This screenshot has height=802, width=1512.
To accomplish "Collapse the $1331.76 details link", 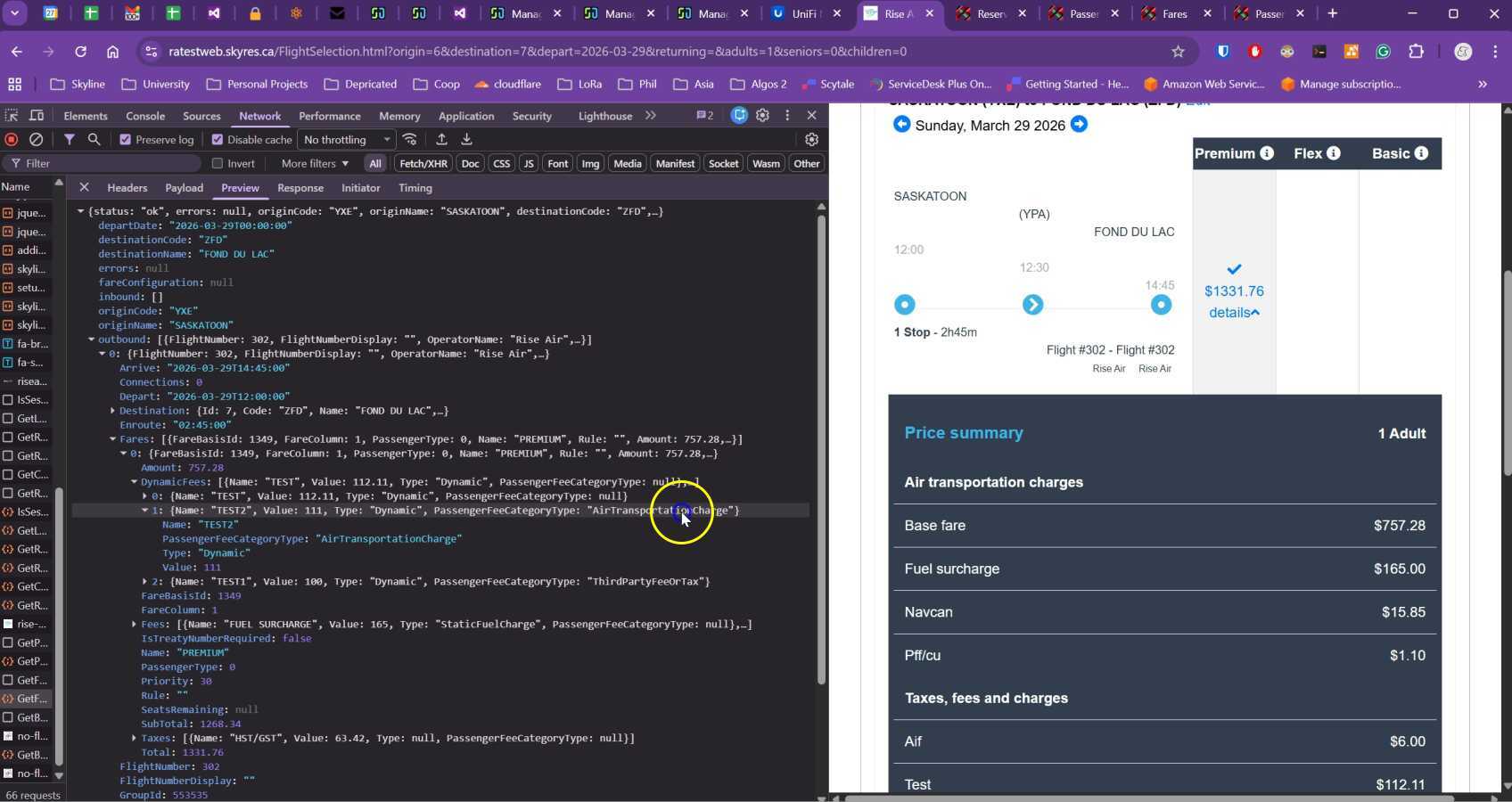I will point(1234,313).
